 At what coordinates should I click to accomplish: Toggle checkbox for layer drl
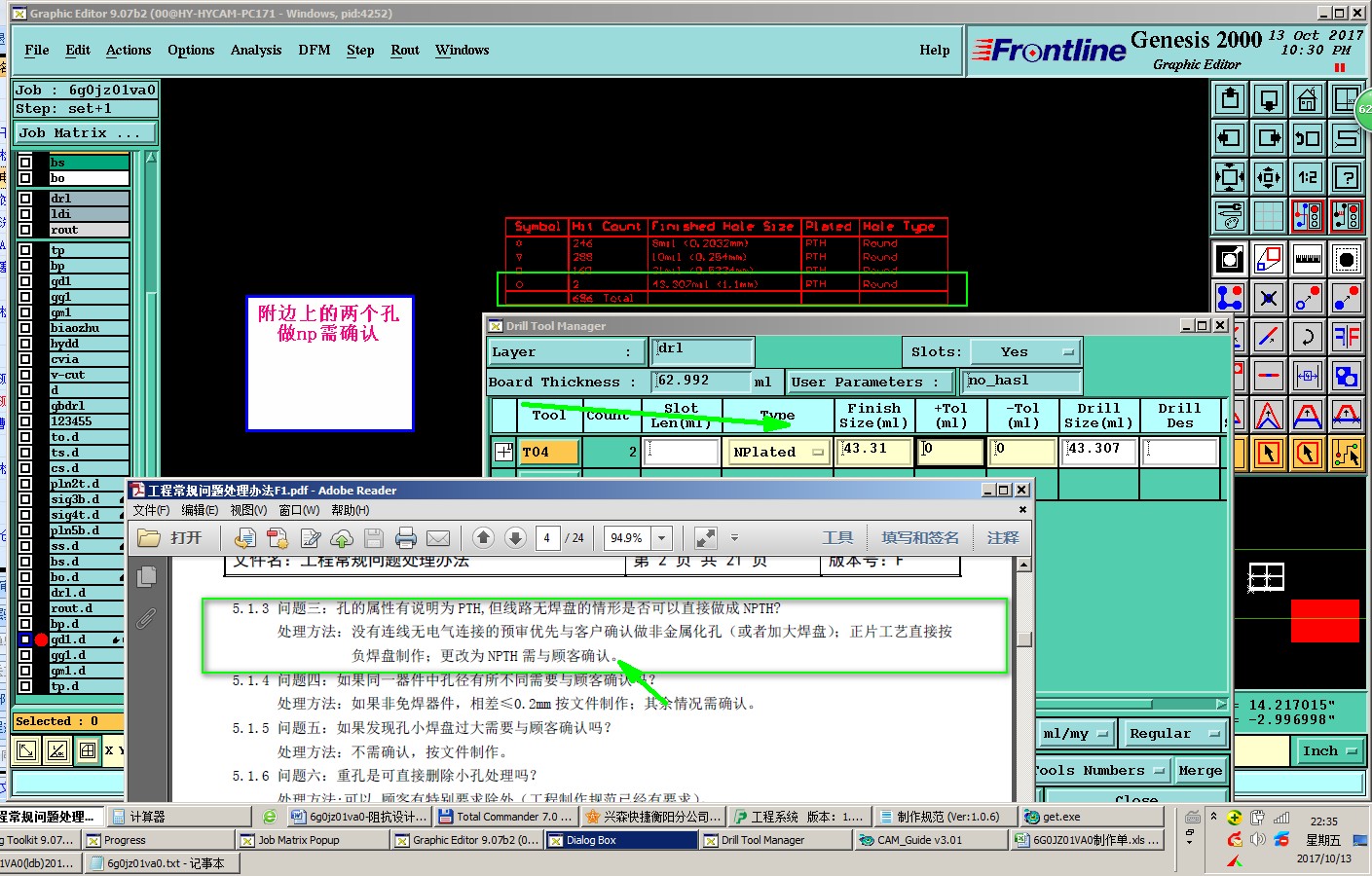26,199
